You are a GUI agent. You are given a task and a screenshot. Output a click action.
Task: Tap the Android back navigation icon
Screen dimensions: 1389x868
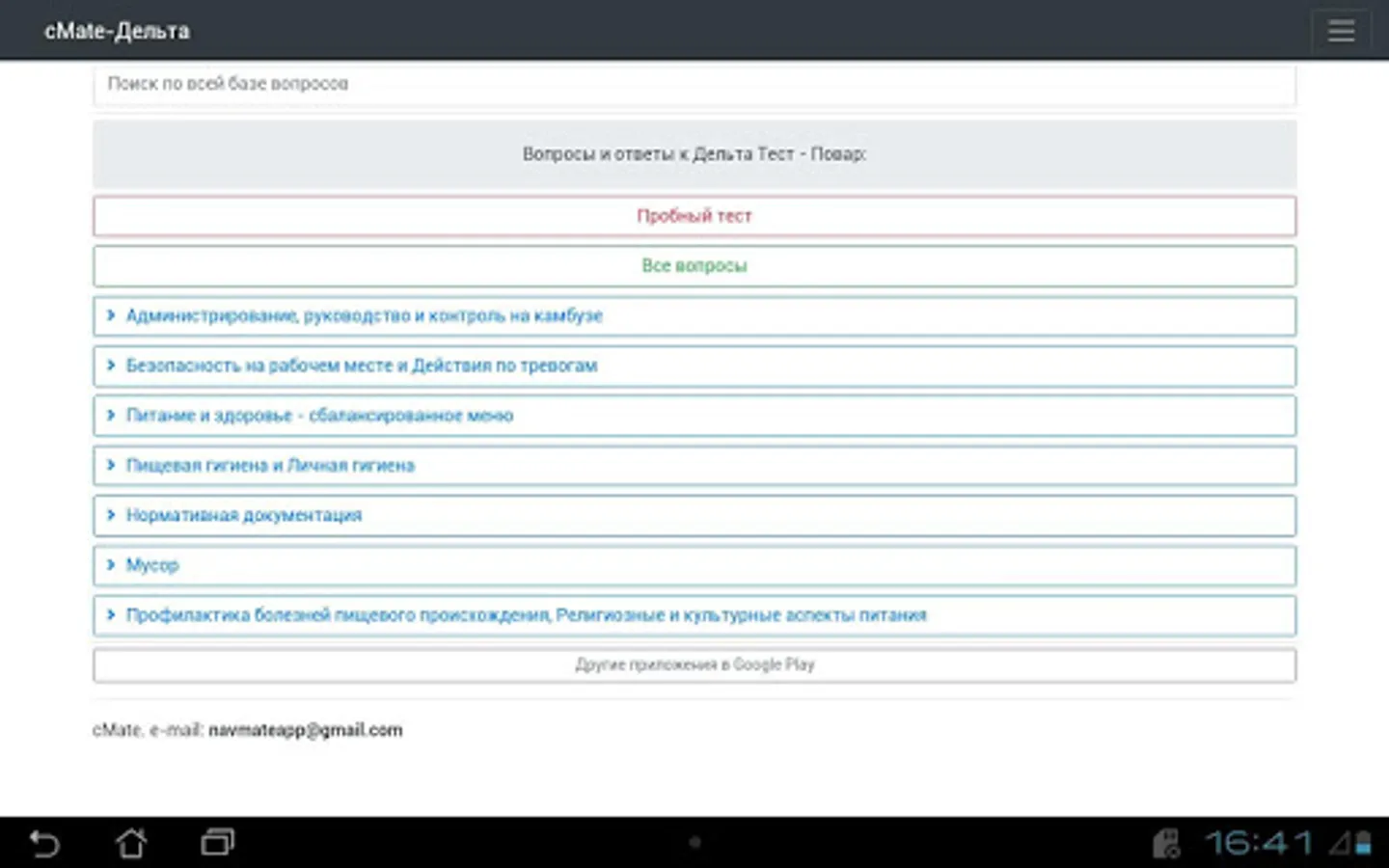click(x=44, y=843)
